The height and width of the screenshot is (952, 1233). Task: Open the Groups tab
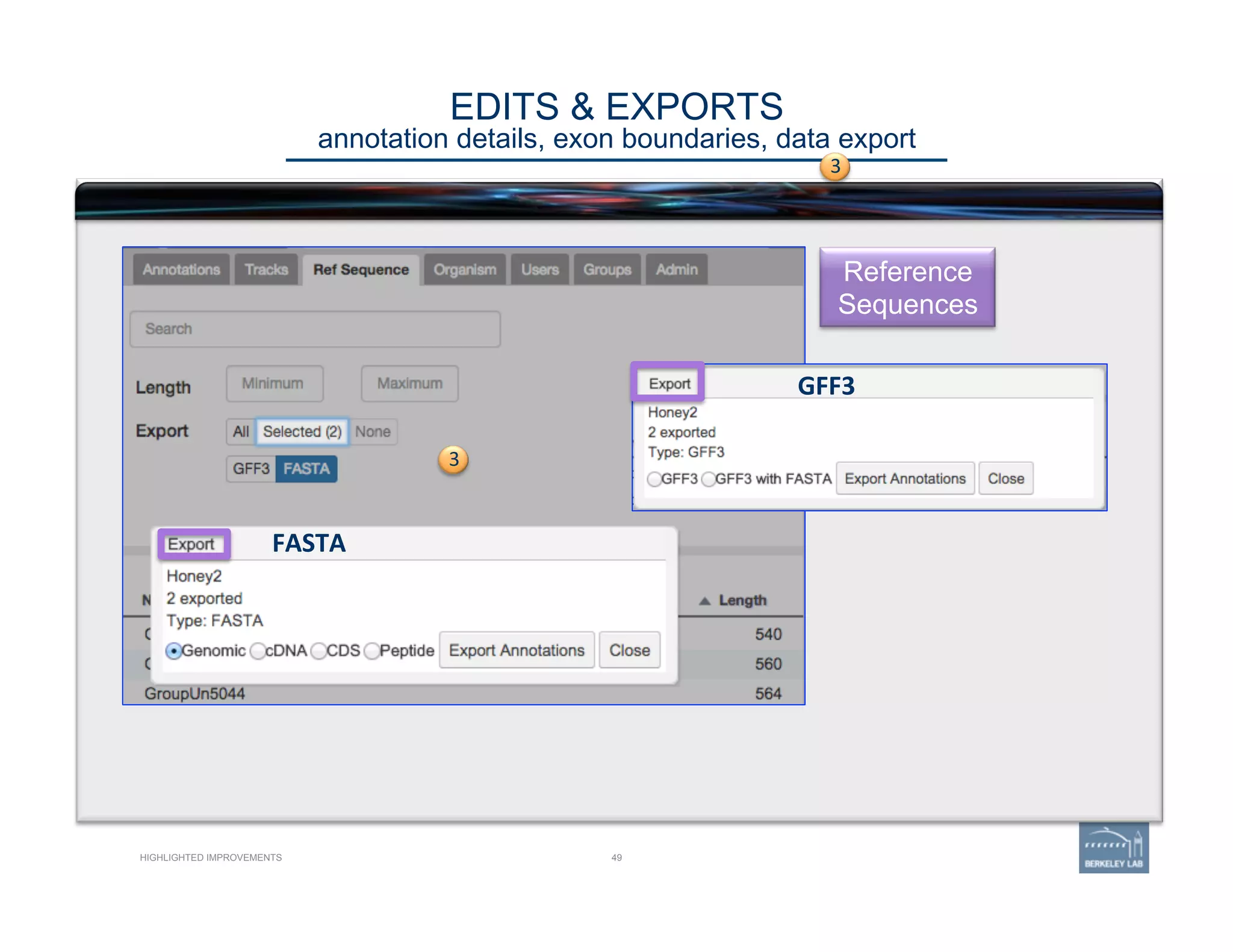(607, 270)
